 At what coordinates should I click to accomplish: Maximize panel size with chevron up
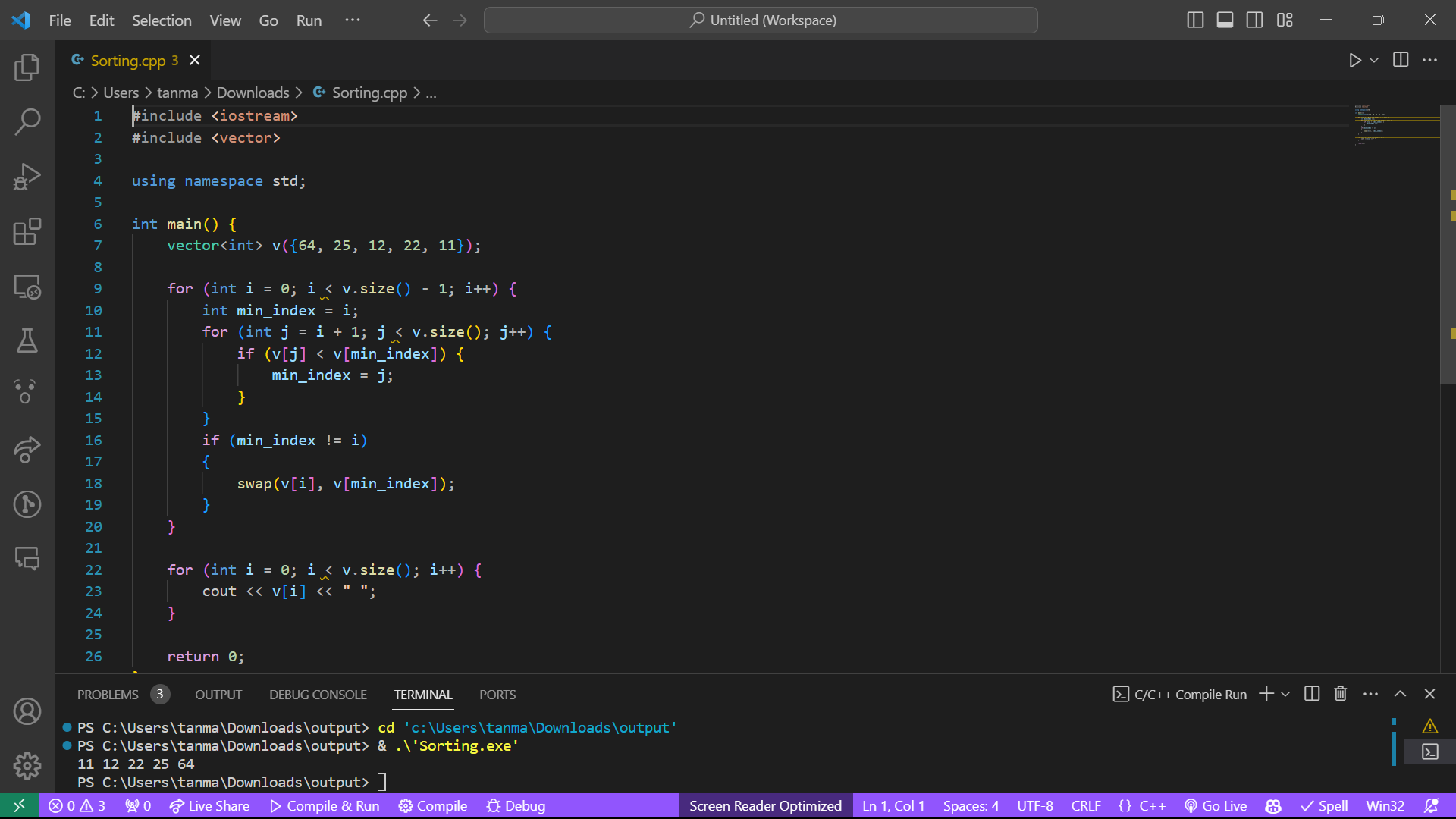point(1401,694)
